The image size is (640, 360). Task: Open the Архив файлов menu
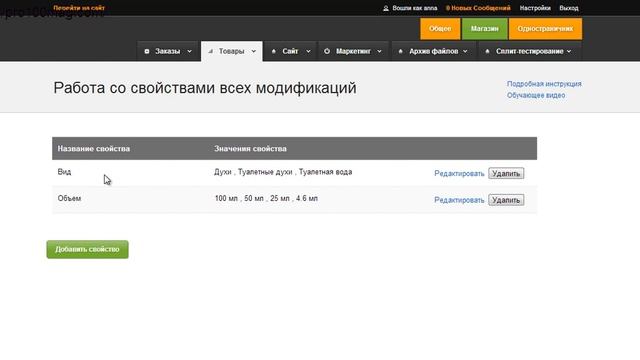(433, 51)
